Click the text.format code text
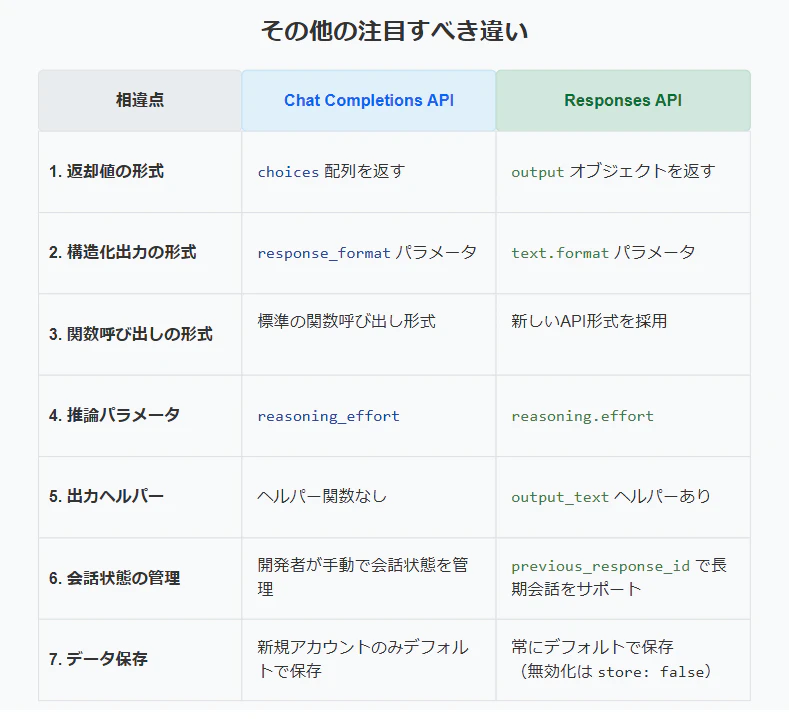 point(560,253)
